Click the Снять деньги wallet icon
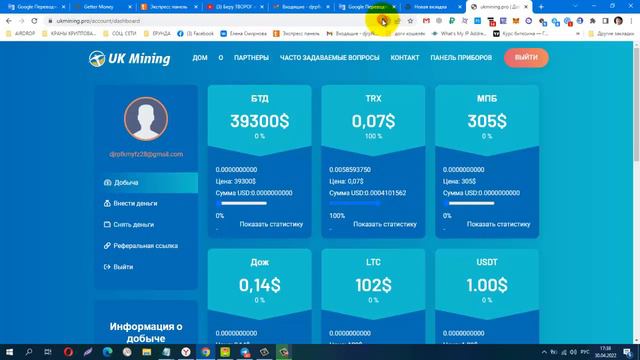Viewport: 640px width, 360px height. coord(107,224)
